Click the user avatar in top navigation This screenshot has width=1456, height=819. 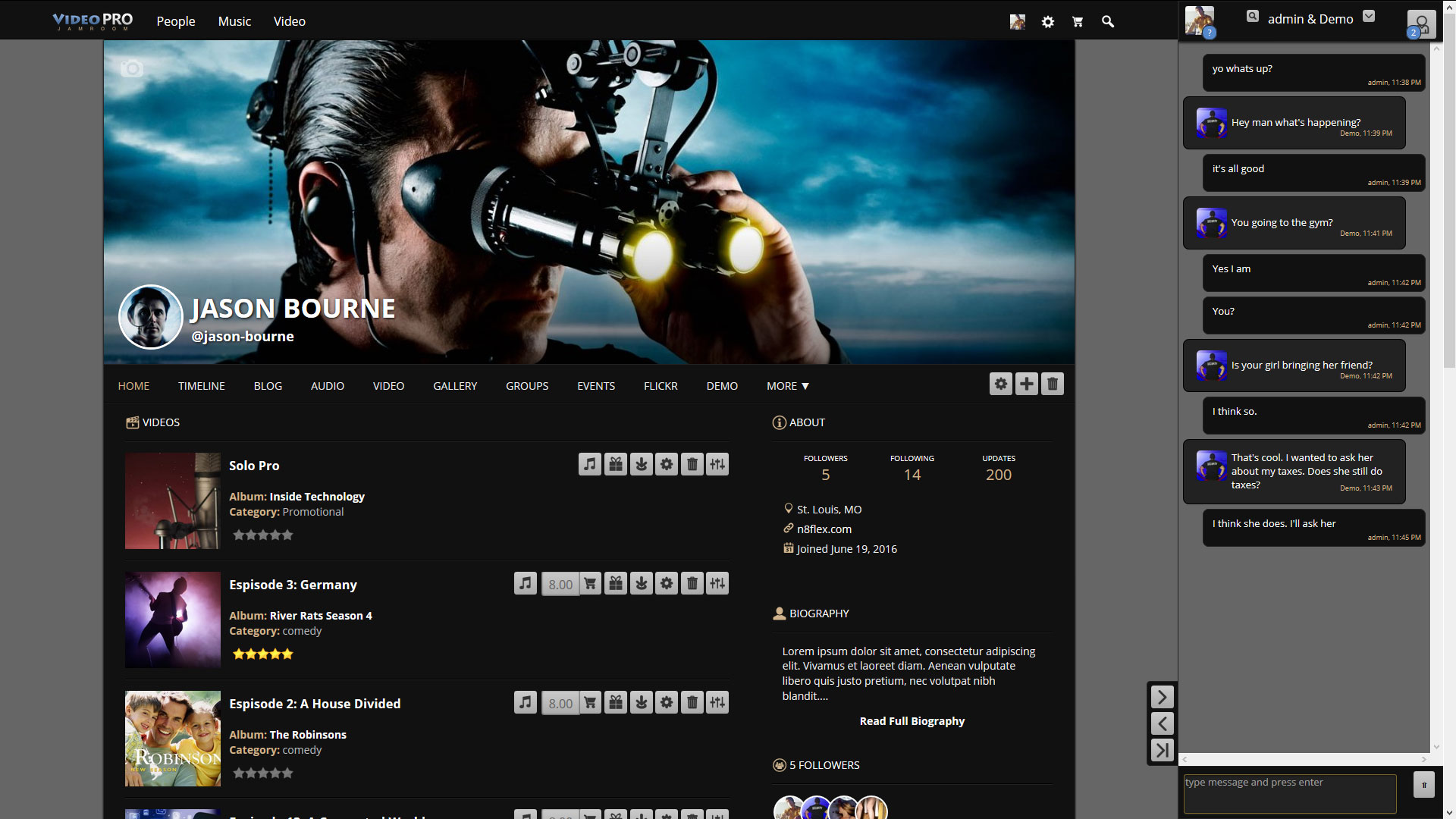[1018, 22]
